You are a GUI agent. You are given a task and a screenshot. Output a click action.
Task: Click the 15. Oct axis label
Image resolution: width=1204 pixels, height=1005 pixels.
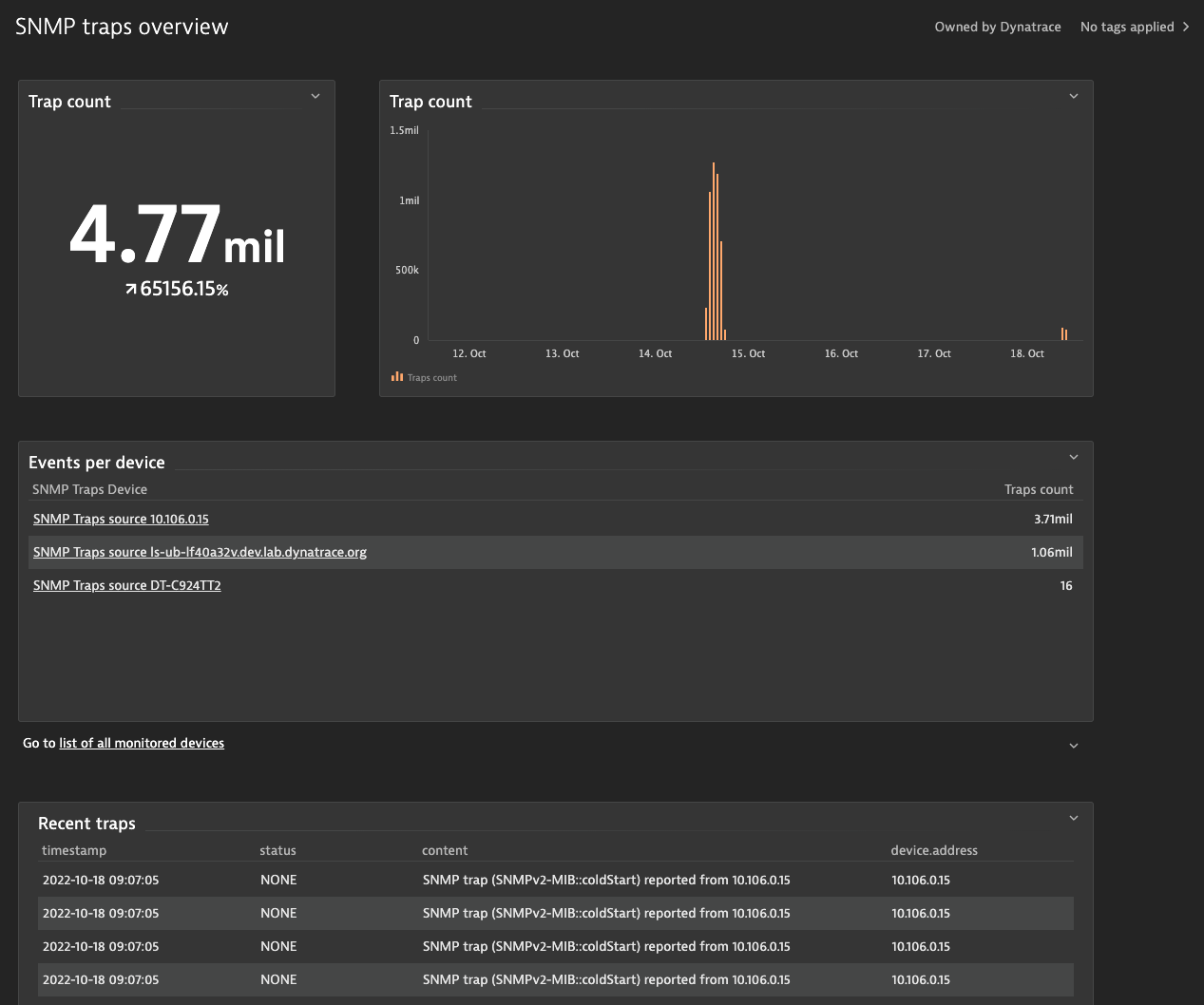coord(748,353)
